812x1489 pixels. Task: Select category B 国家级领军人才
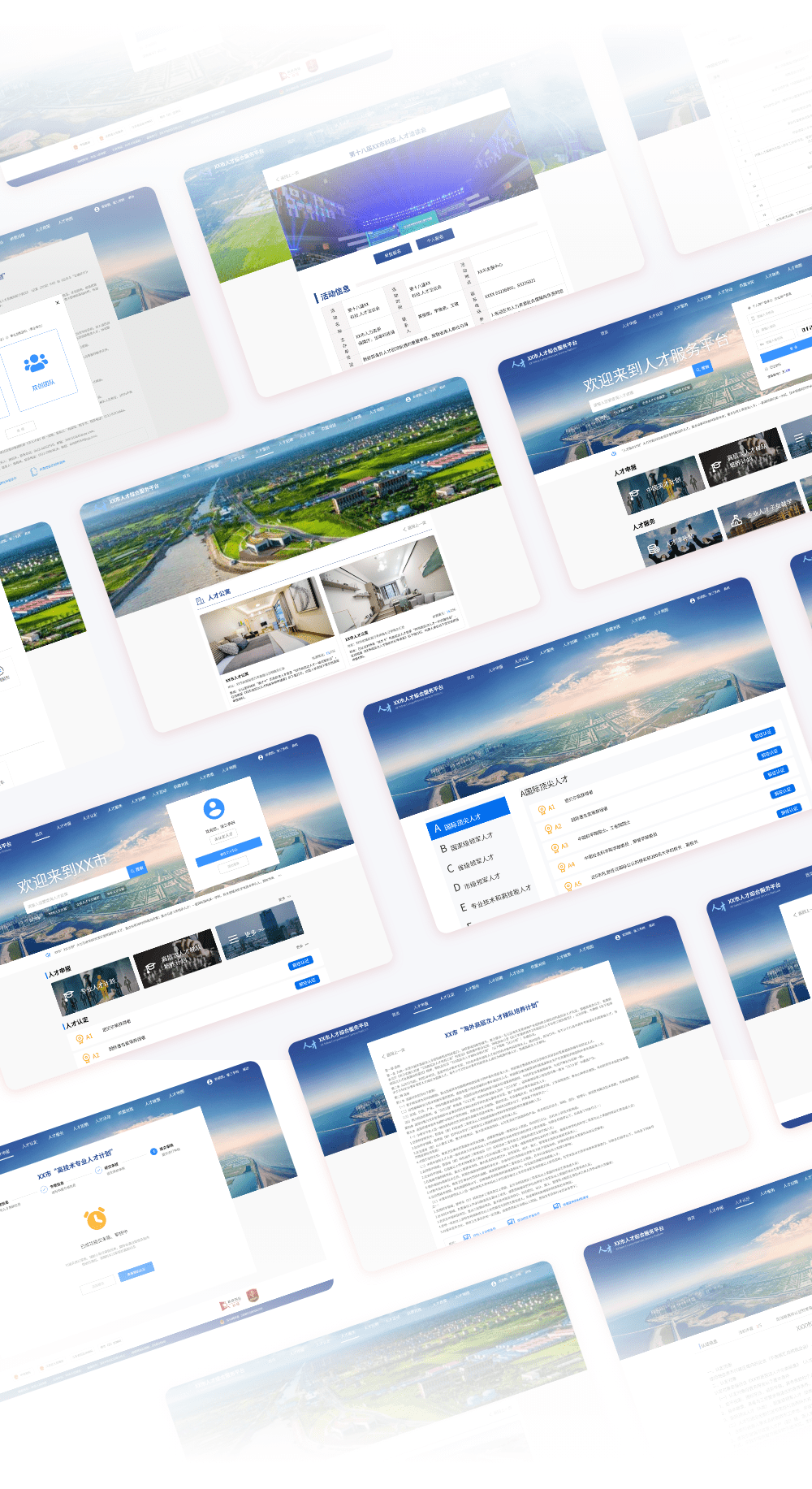[468, 842]
